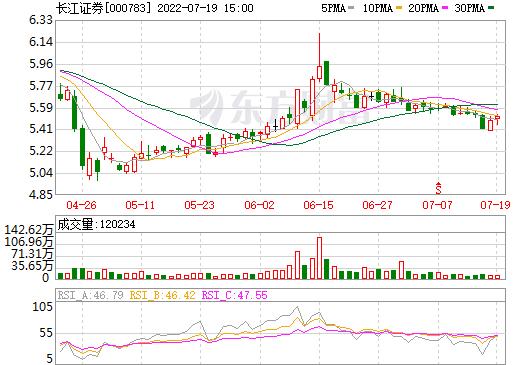This screenshot has height=365, width=520.
Task: Click the RSI_B:46.42 indicator label
Action: click(162, 295)
